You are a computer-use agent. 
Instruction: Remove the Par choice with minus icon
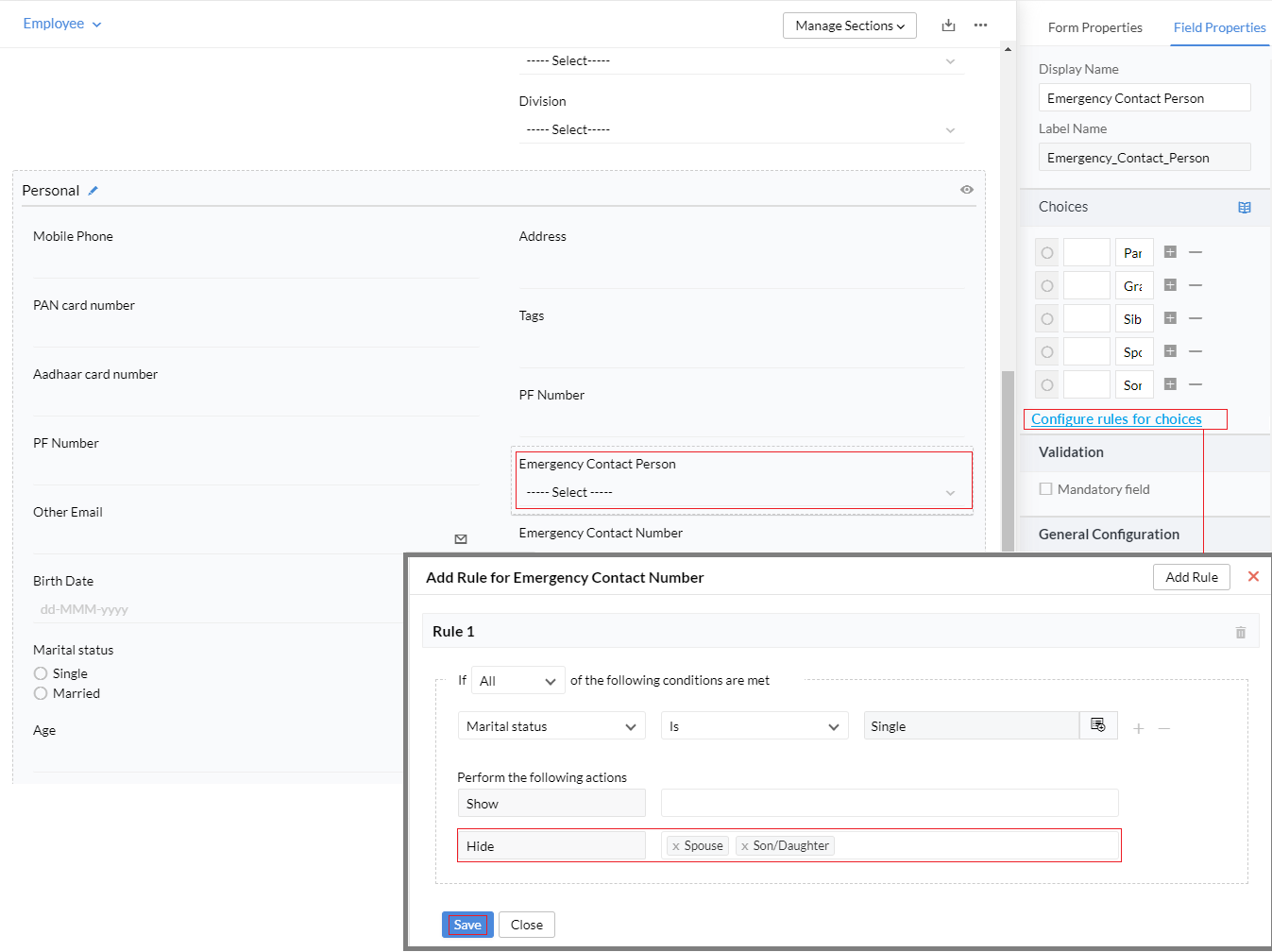click(1196, 252)
